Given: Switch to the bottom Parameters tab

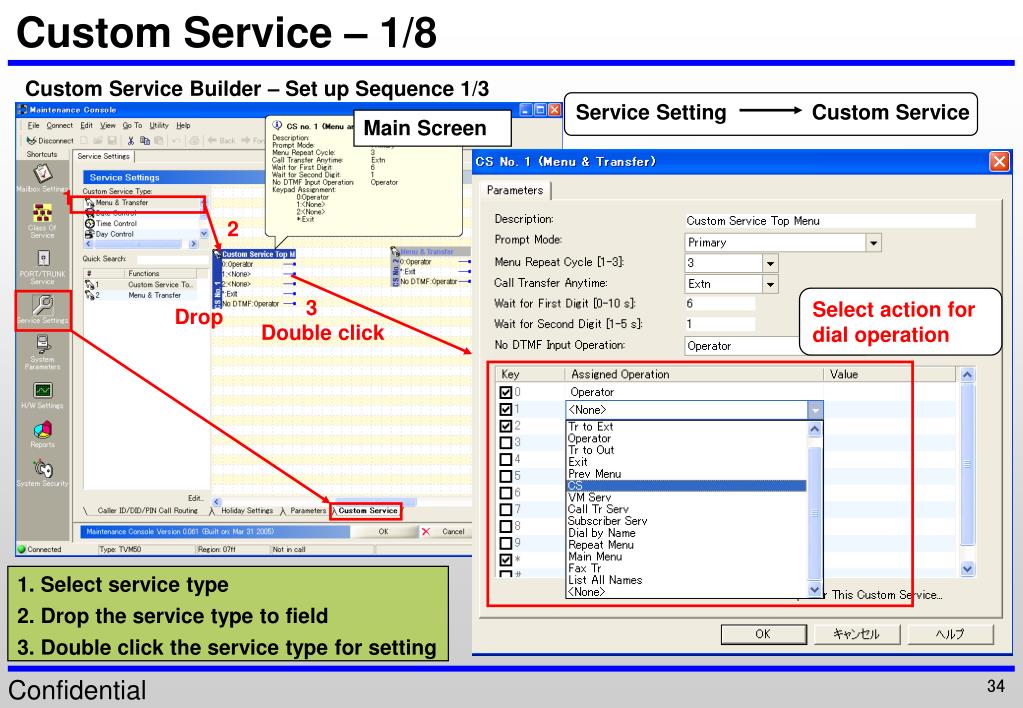Looking at the screenshot, I should [x=307, y=511].
